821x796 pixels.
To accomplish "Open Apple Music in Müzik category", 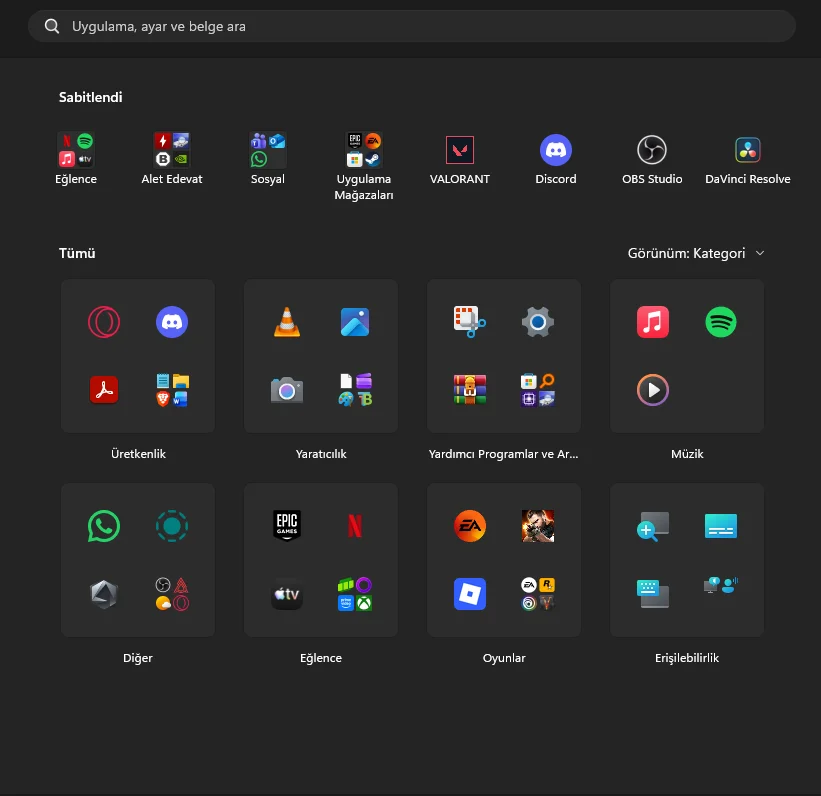I will coord(653,322).
